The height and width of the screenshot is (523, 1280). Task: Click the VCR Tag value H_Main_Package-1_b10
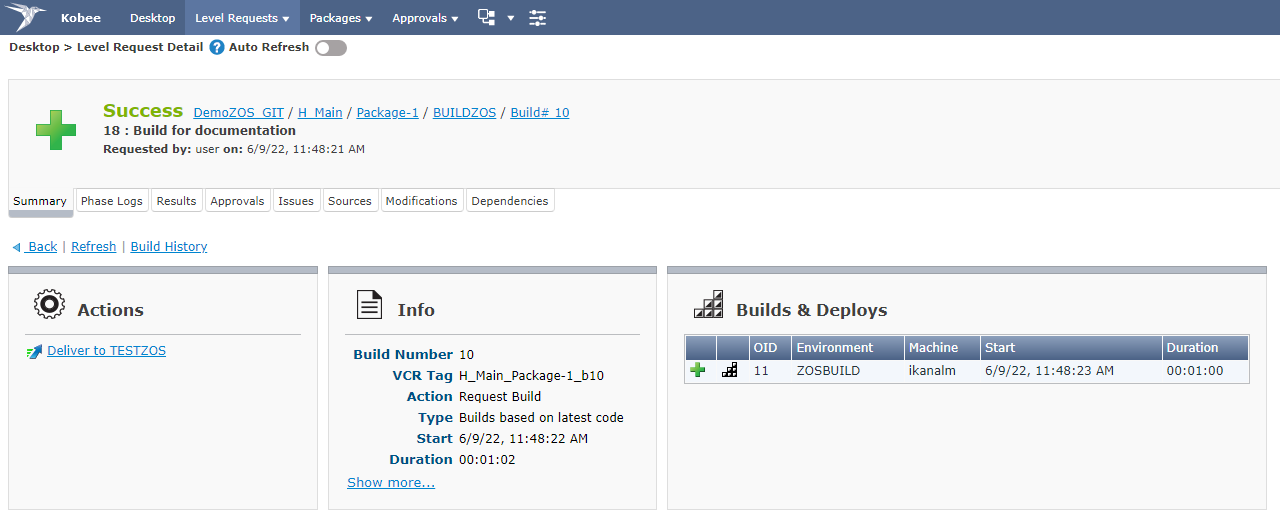pyautogui.click(x=531, y=376)
